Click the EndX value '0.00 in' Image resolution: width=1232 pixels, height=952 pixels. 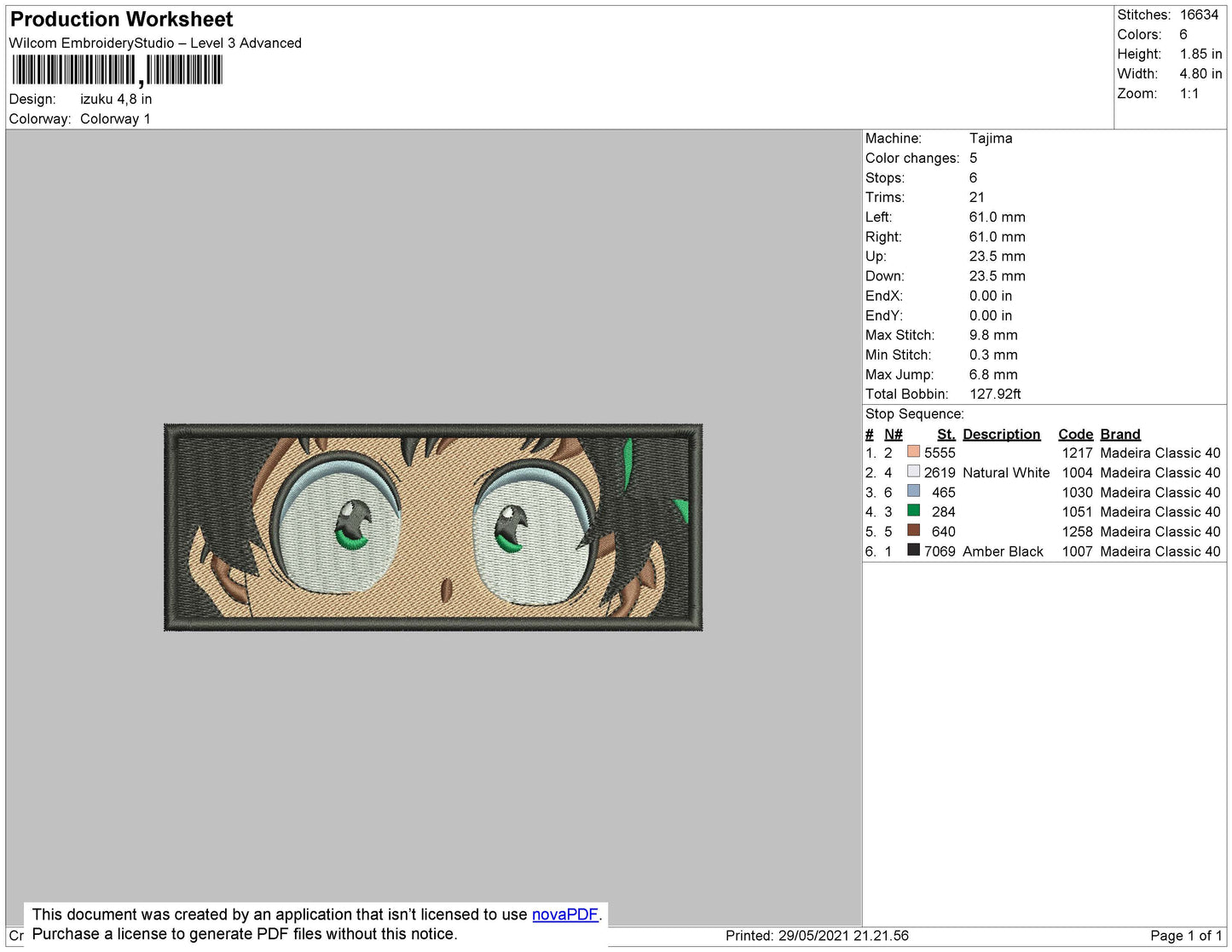(x=991, y=296)
